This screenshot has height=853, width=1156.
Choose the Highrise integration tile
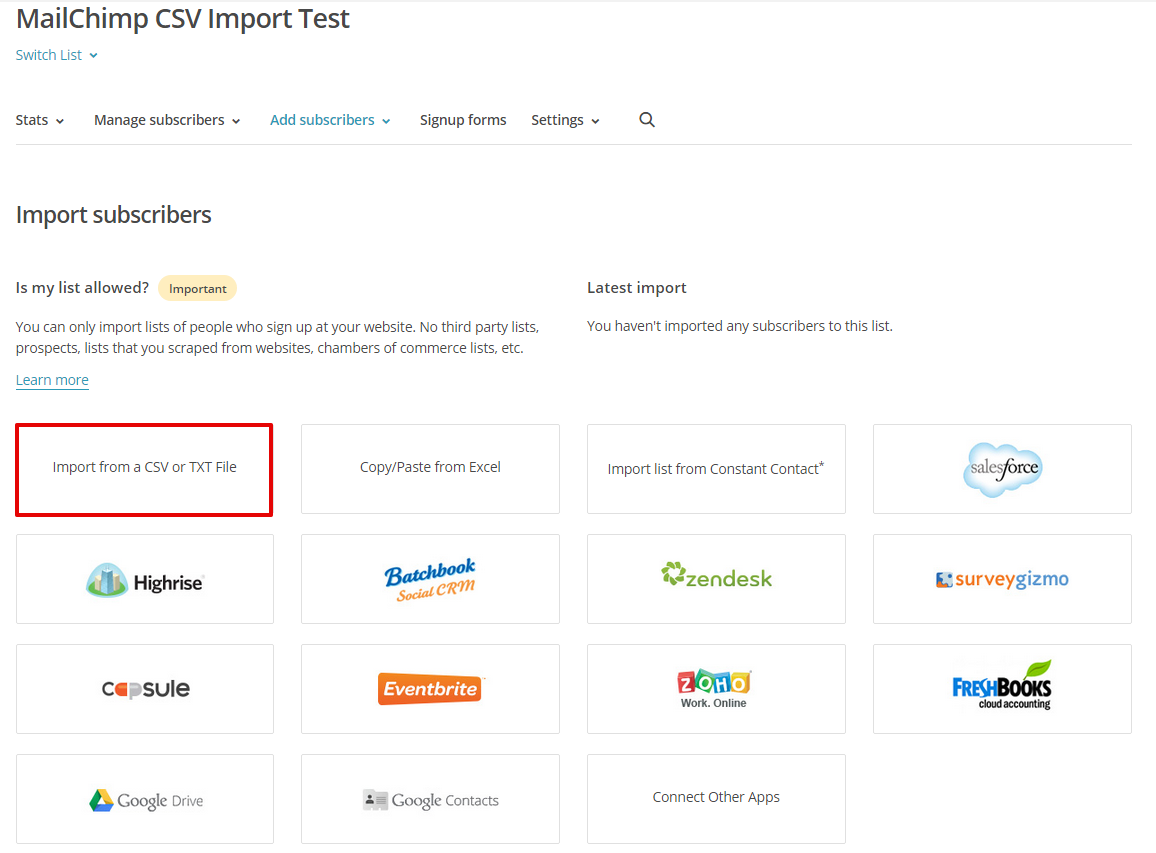click(144, 579)
